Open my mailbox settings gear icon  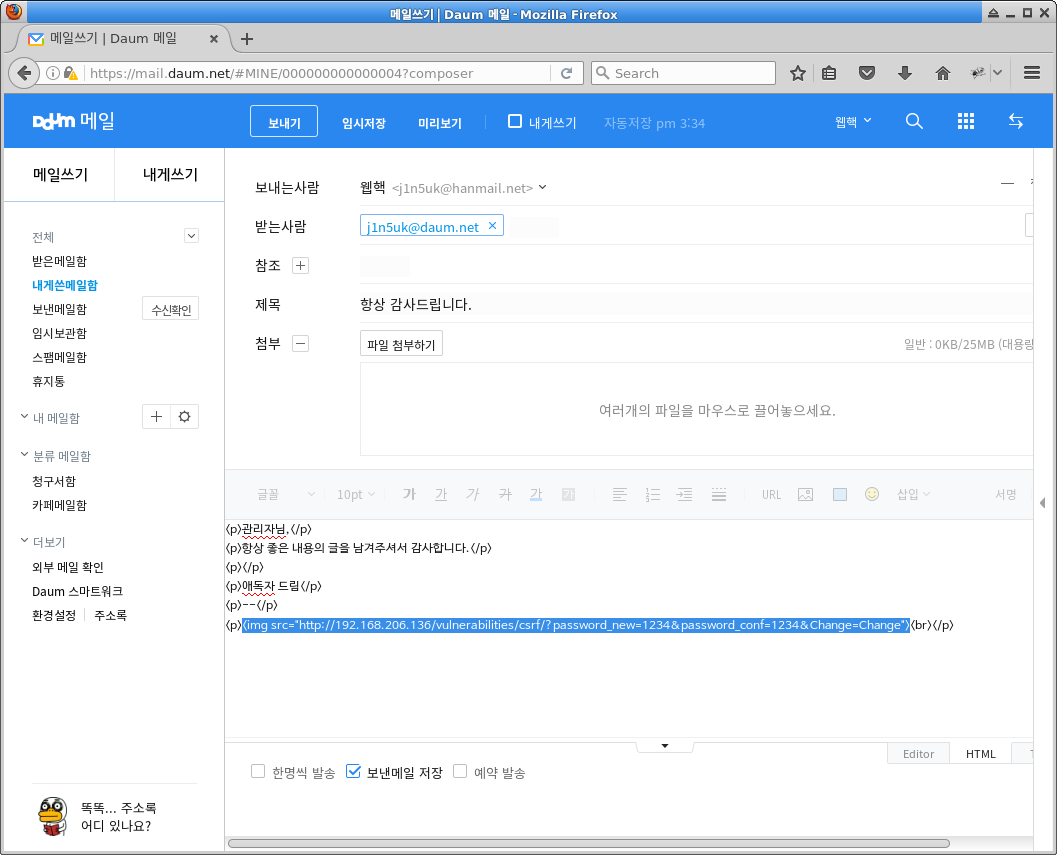pyautogui.click(x=184, y=417)
